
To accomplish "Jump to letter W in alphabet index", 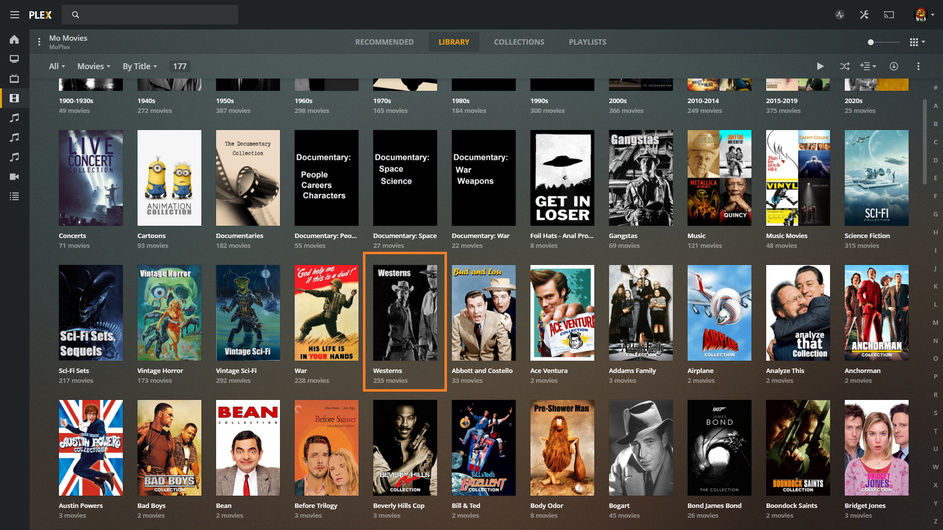I will (935, 467).
